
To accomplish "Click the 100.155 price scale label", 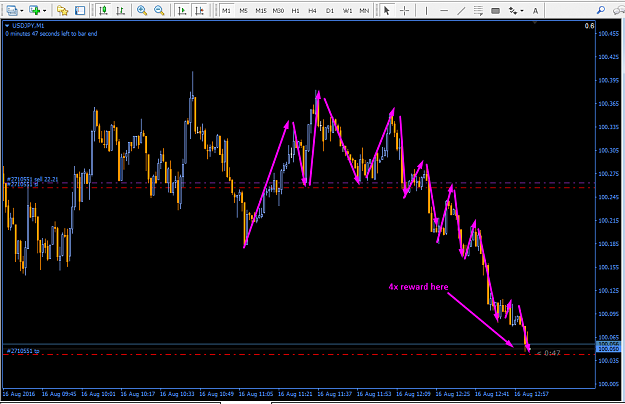I will pos(609,267).
